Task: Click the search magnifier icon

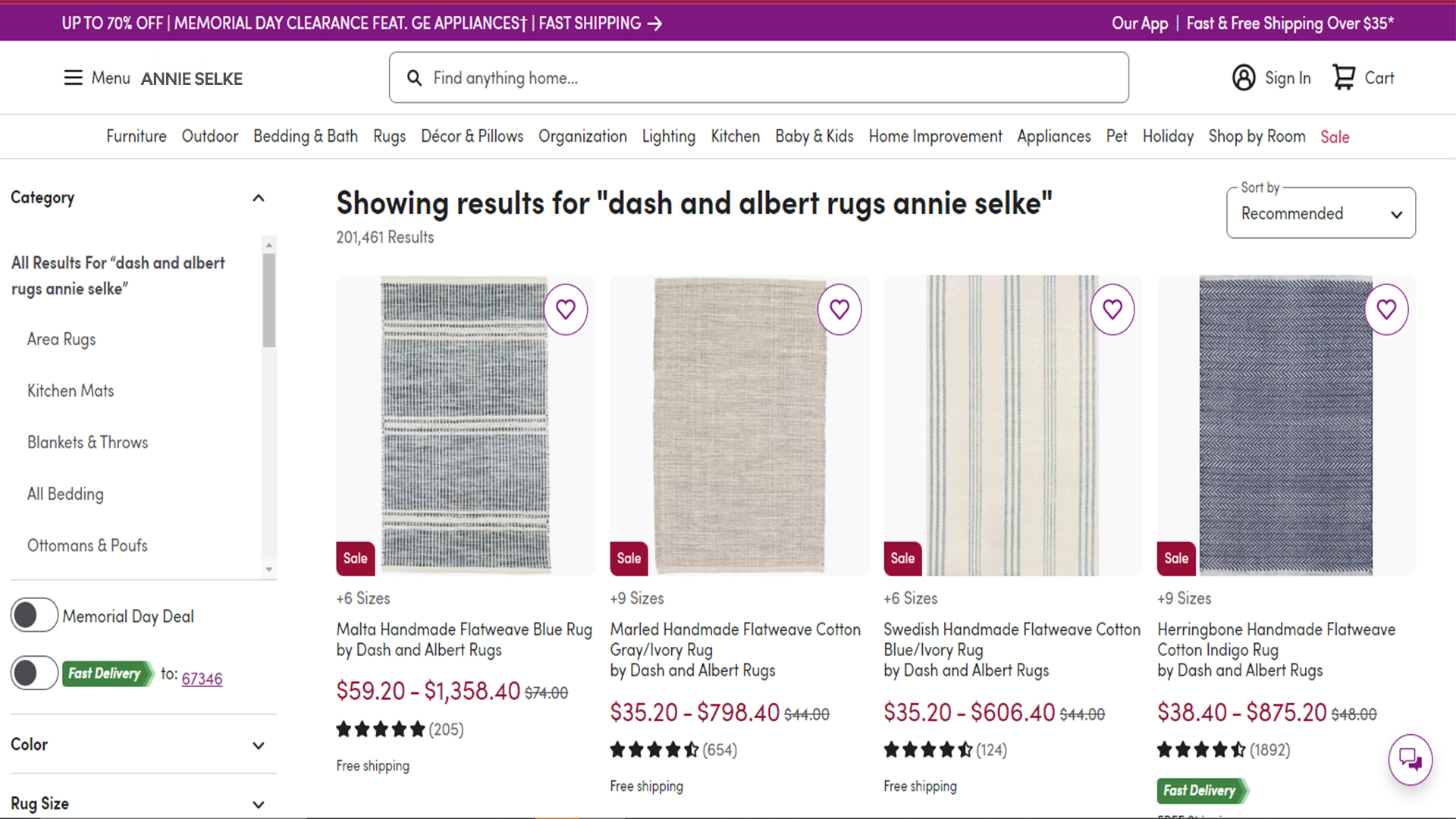Action: 414,78
